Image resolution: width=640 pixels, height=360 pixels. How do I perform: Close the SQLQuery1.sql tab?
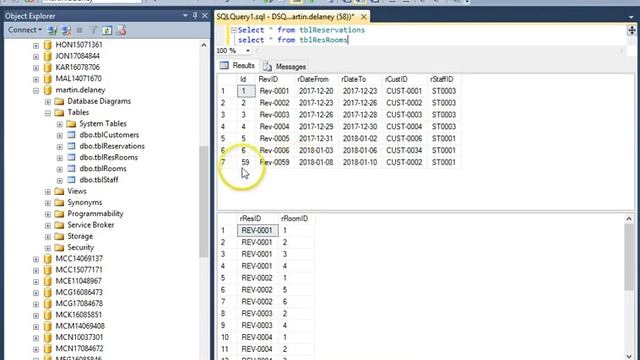pyautogui.click(x=363, y=17)
